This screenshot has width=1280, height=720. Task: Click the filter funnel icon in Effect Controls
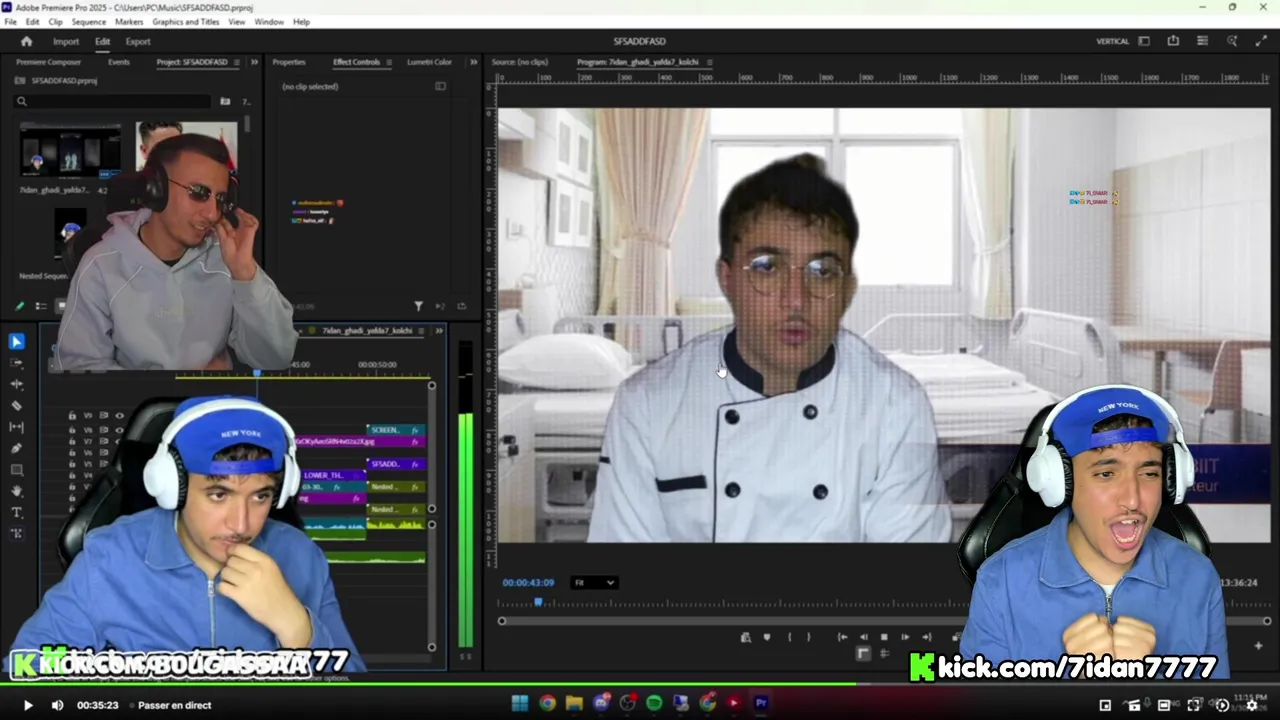tap(418, 306)
